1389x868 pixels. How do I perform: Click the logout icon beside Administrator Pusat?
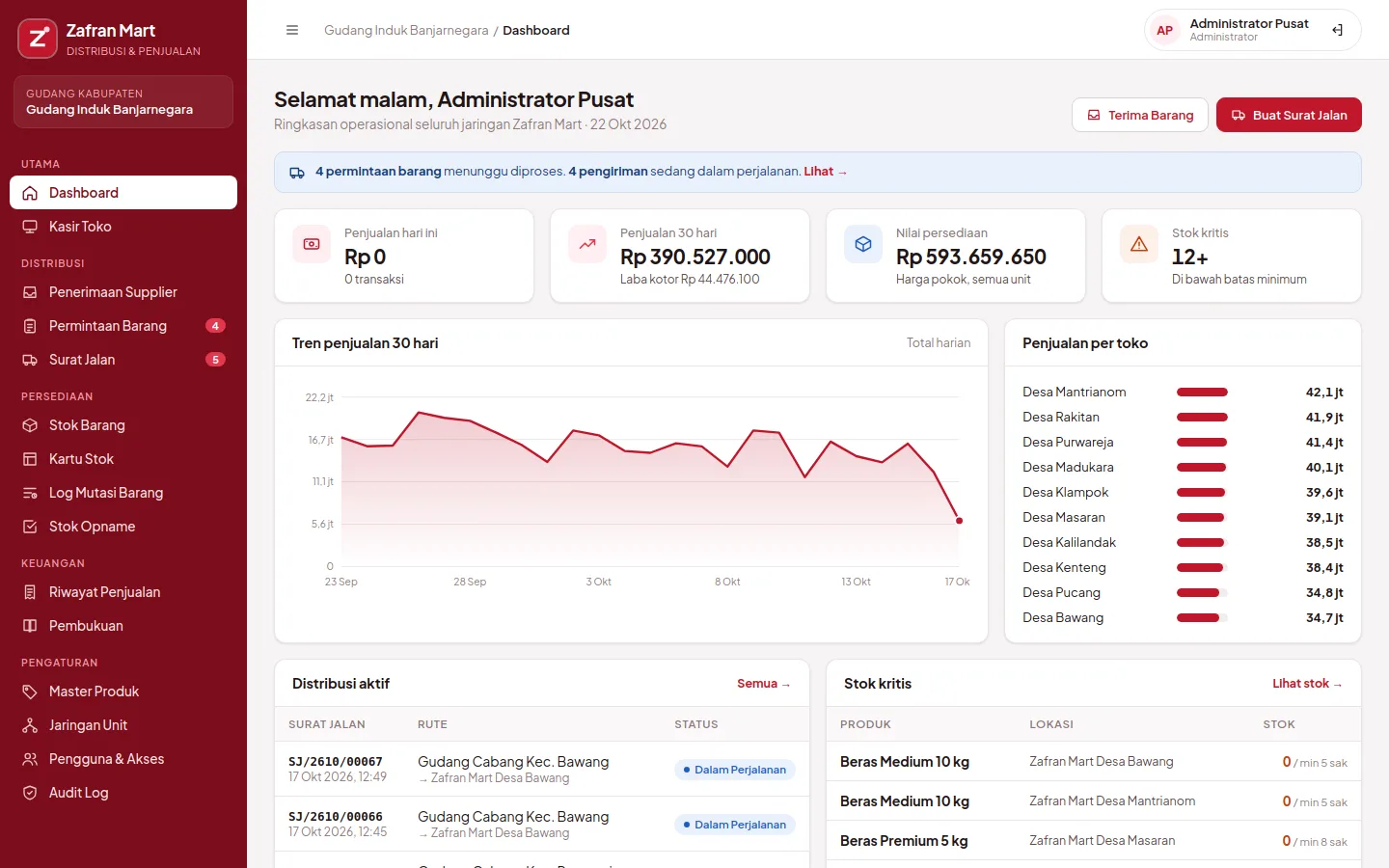[x=1337, y=30]
